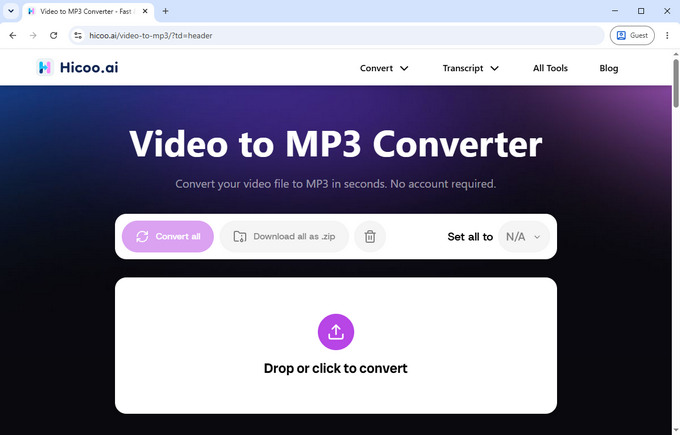Click the browser forward arrow

[33, 36]
